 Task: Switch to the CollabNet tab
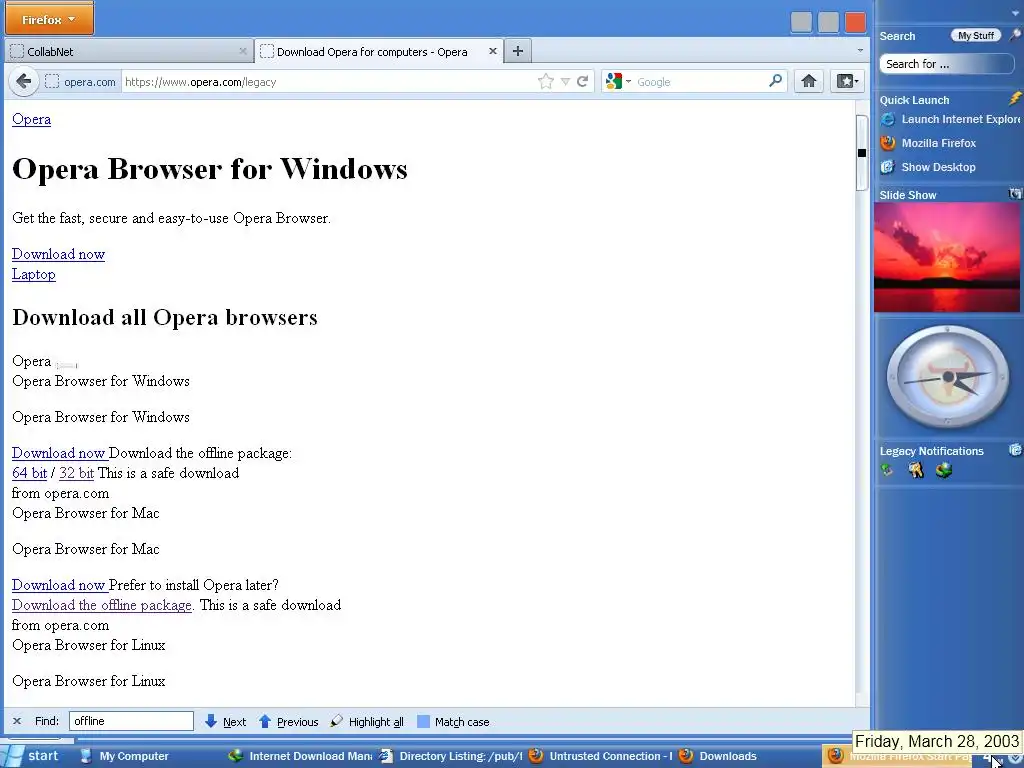point(128,51)
